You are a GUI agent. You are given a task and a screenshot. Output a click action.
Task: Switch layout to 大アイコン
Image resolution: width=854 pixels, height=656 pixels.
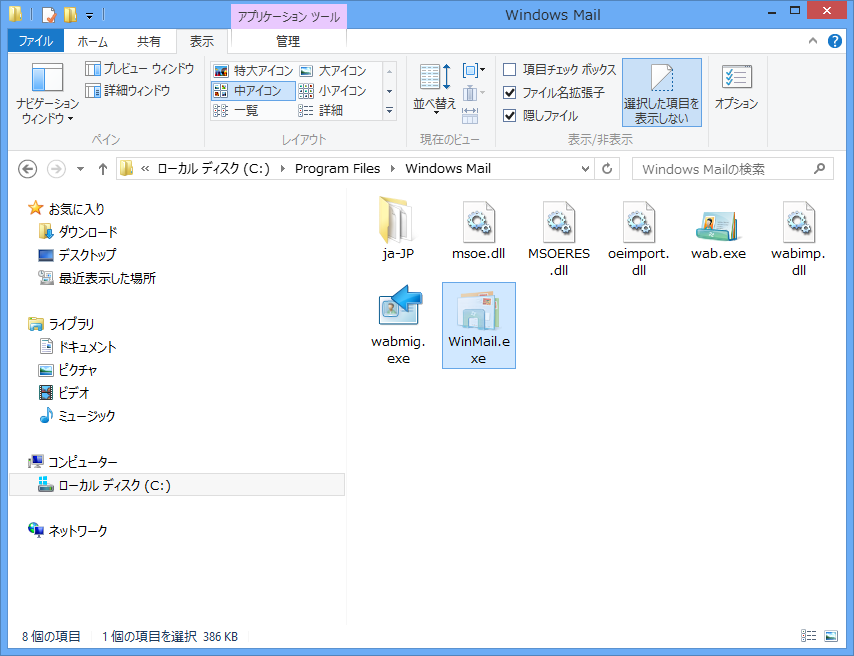coord(333,71)
